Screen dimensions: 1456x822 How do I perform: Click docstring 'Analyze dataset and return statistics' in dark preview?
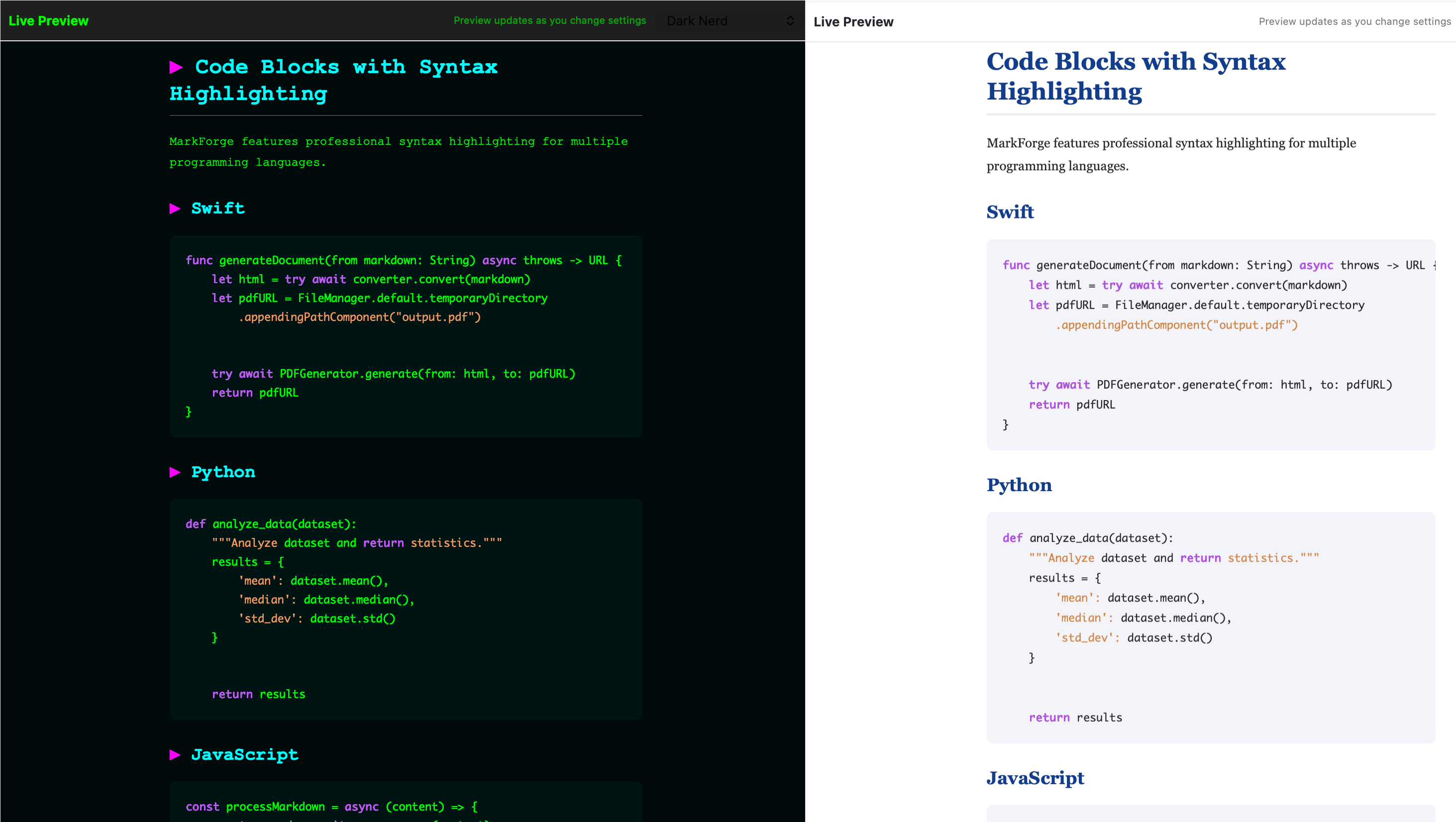(x=357, y=543)
